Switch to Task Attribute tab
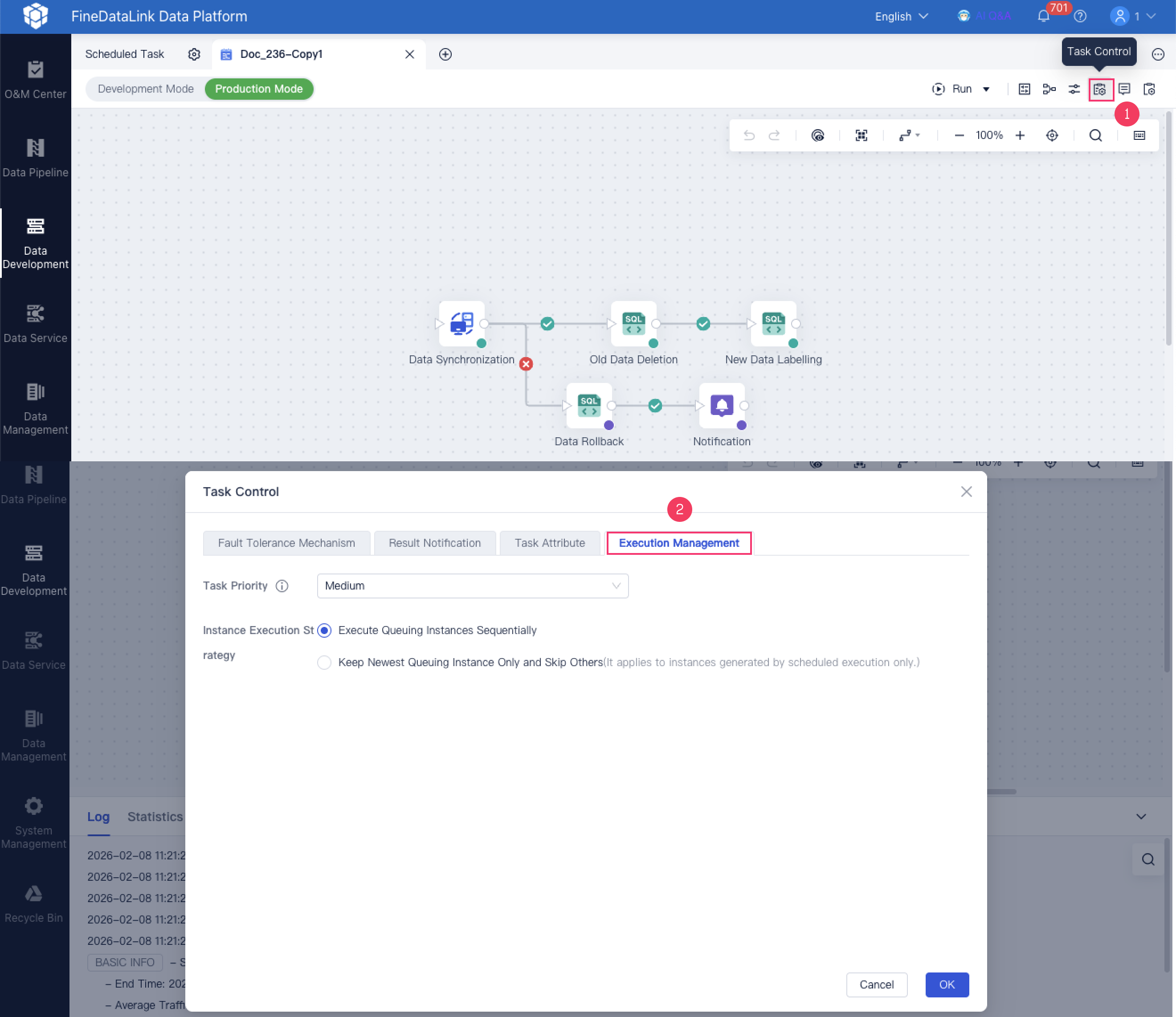Image resolution: width=1176 pixels, height=1017 pixels. tap(550, 543)
